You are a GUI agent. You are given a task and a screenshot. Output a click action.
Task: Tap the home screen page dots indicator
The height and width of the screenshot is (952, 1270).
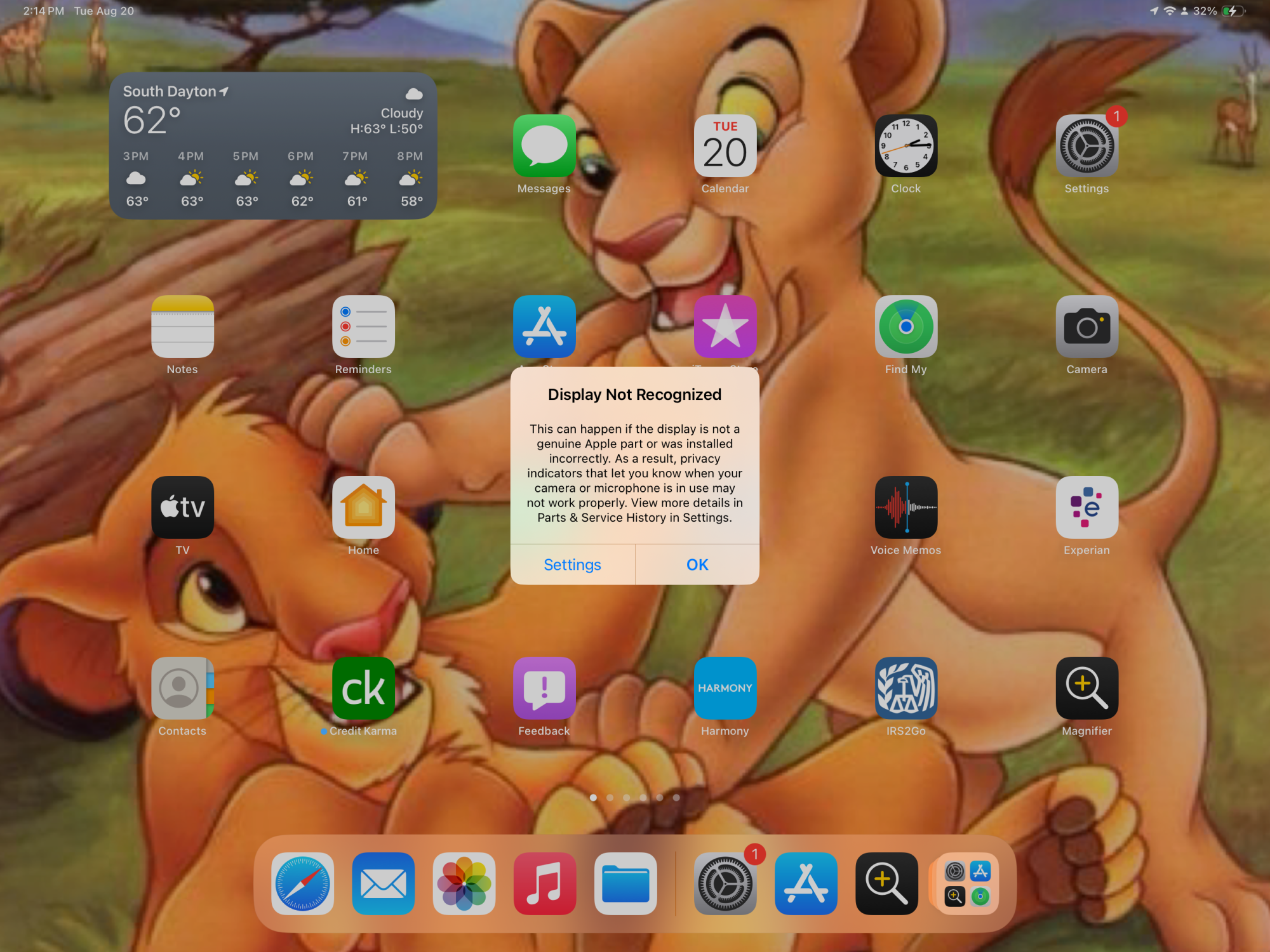point(634,798)
